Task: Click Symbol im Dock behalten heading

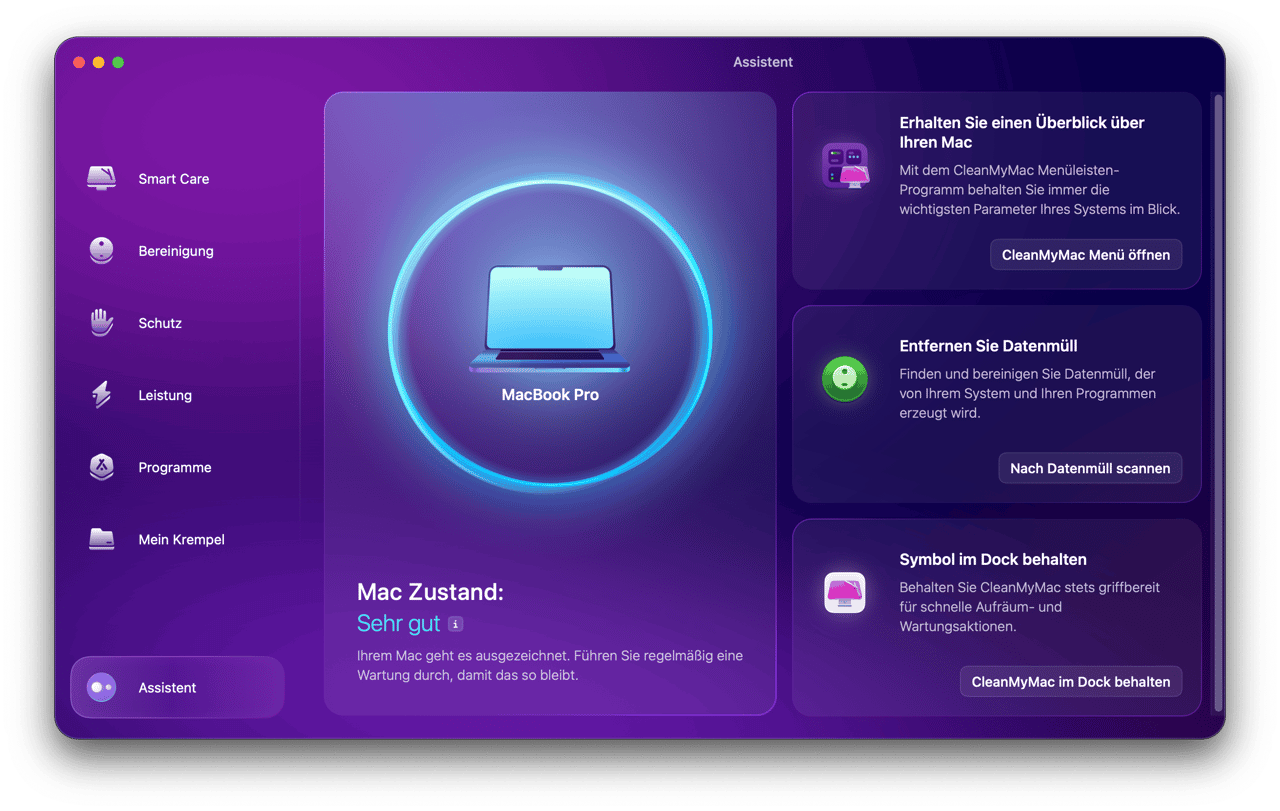Action: pos(993,559)
